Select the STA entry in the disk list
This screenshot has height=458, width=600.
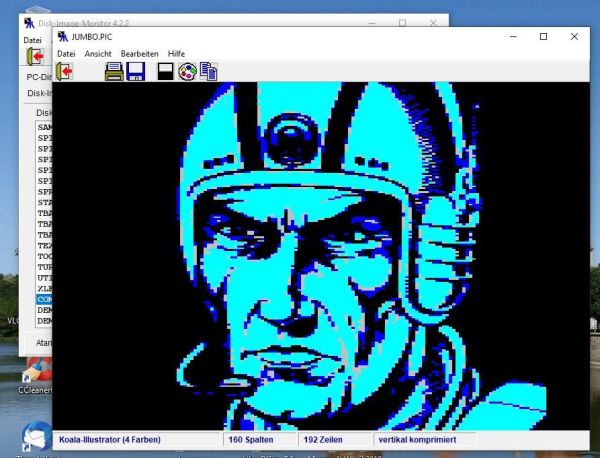44,202
